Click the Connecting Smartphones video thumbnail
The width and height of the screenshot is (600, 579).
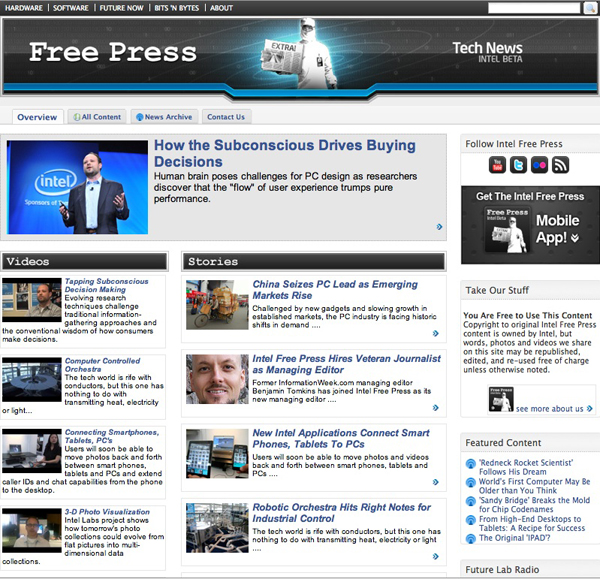pyautogui.click(x=32, y=451)
